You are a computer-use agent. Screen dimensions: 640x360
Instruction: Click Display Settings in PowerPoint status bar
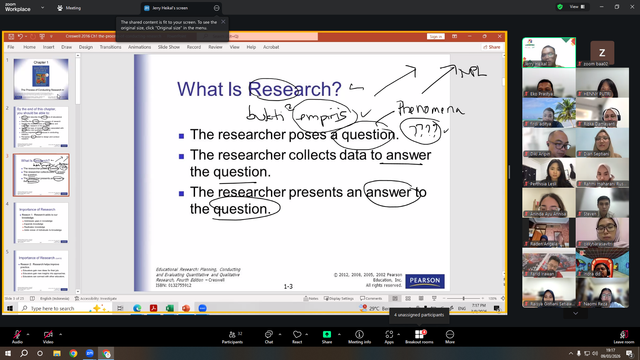point(339,298)
